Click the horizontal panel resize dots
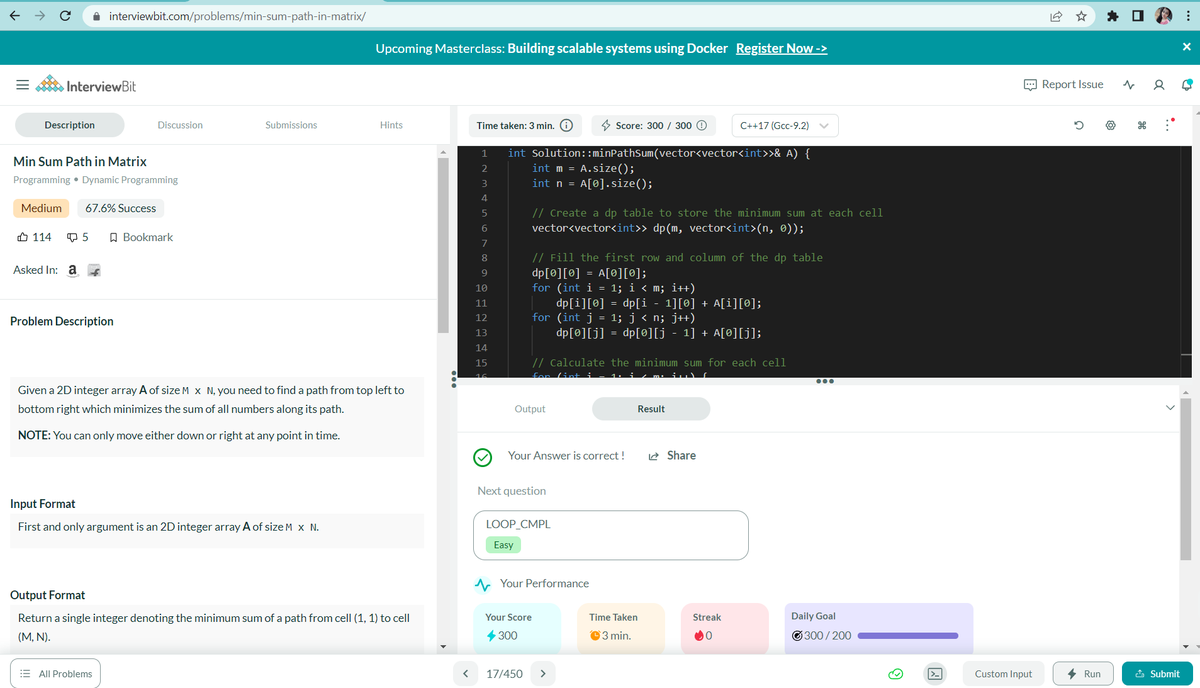This screenshot has height=688, width=1200. click(x=823, y=381)
